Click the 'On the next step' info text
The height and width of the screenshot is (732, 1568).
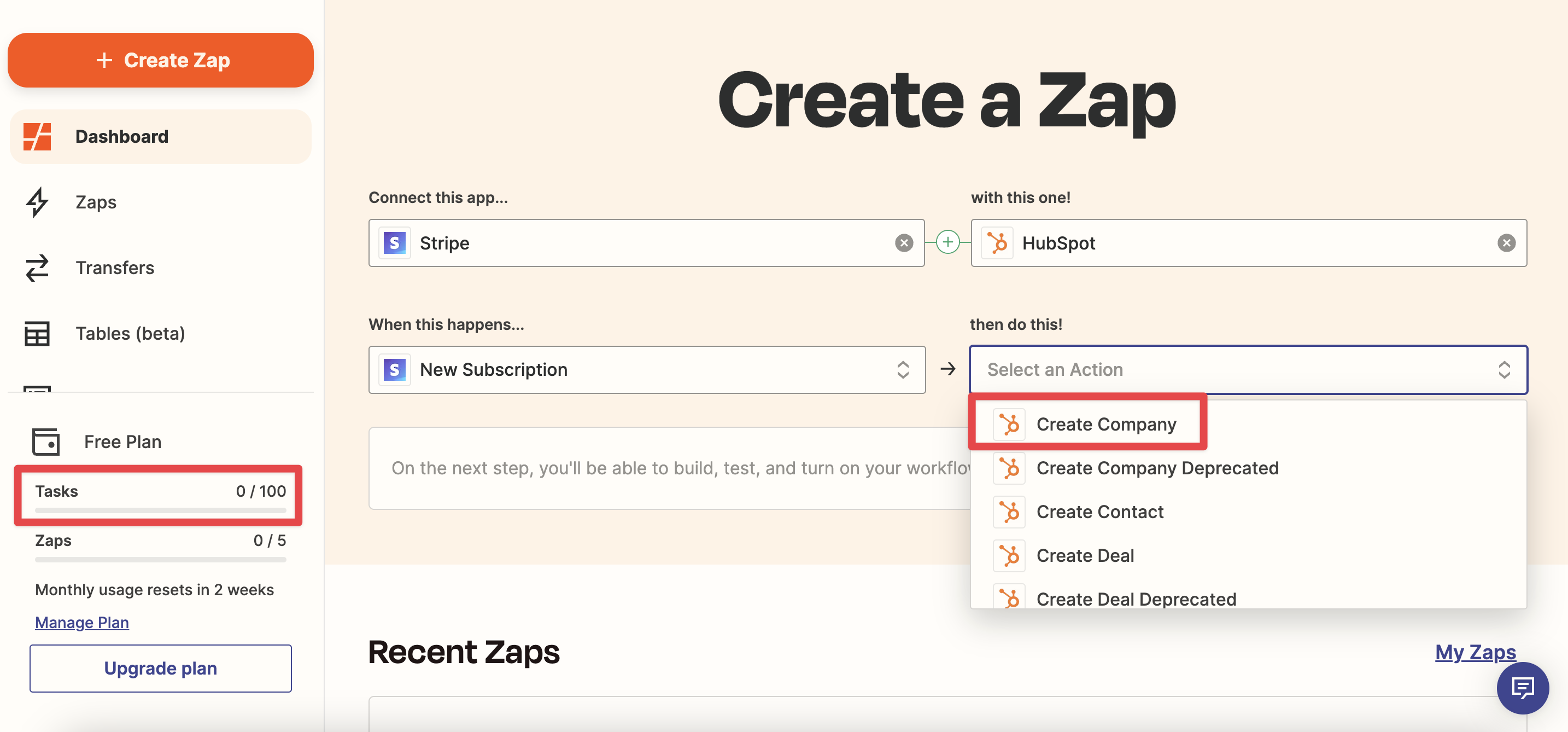681,468
